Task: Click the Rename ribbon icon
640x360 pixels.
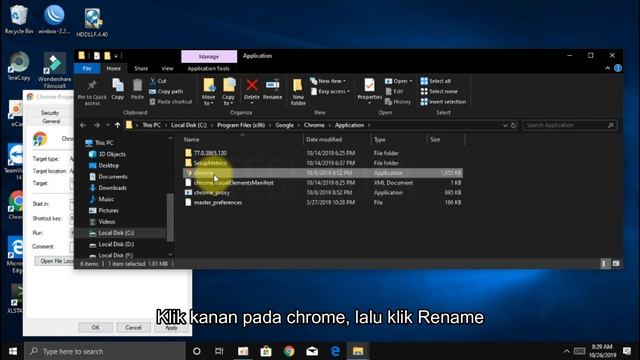Action: pyautogui.click(x=272, y=85)
